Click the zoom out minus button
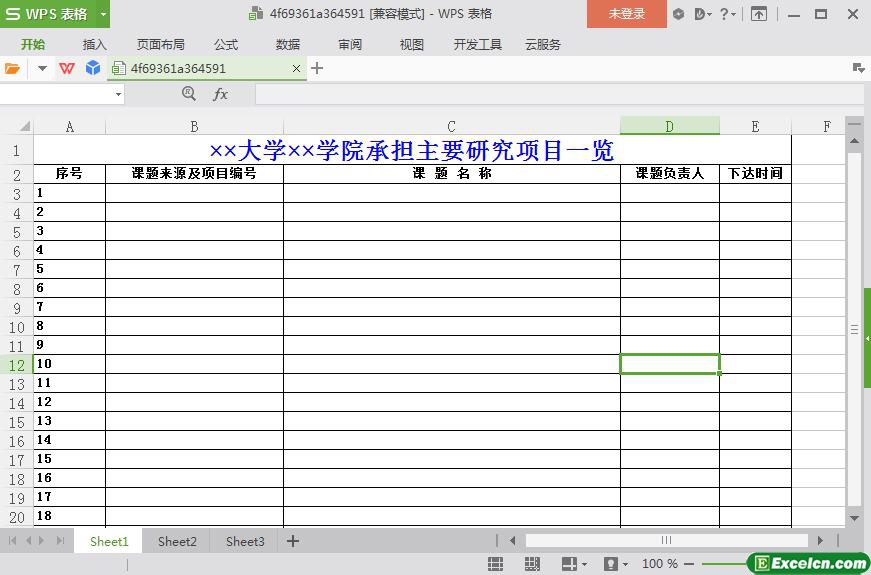The image size is (871, 575). [x=689, y=564]
